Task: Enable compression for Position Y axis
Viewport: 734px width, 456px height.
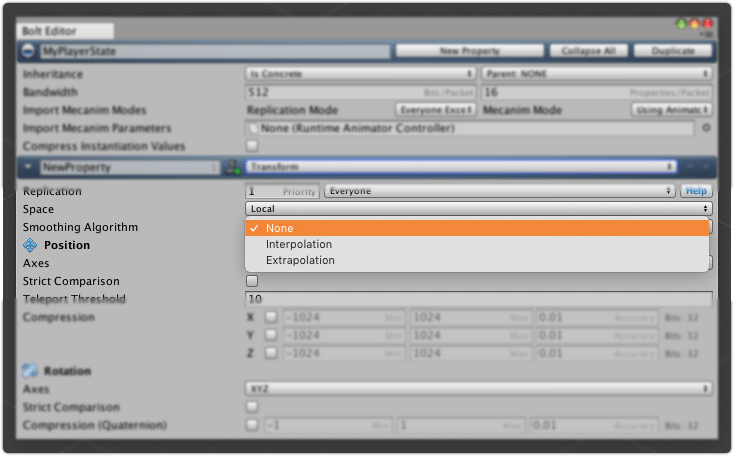Action: point(271,335)
